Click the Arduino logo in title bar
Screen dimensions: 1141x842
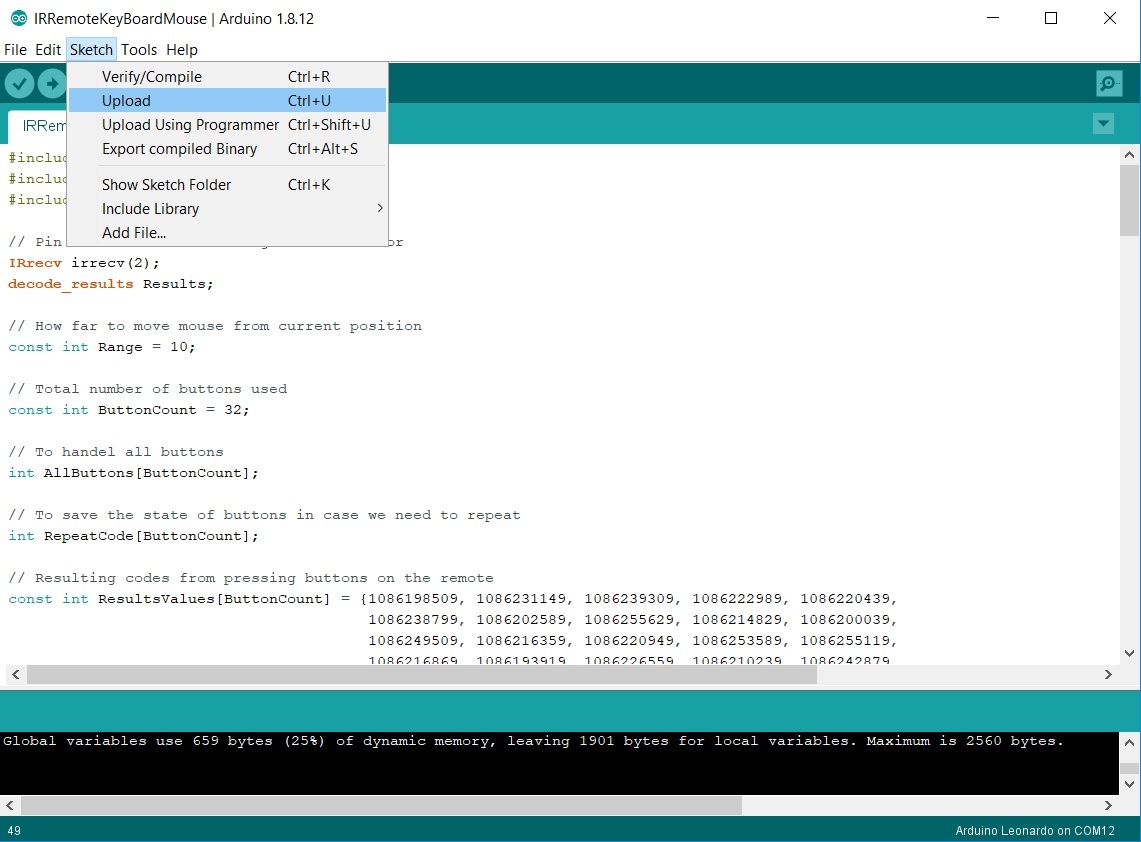coord(19,18)
